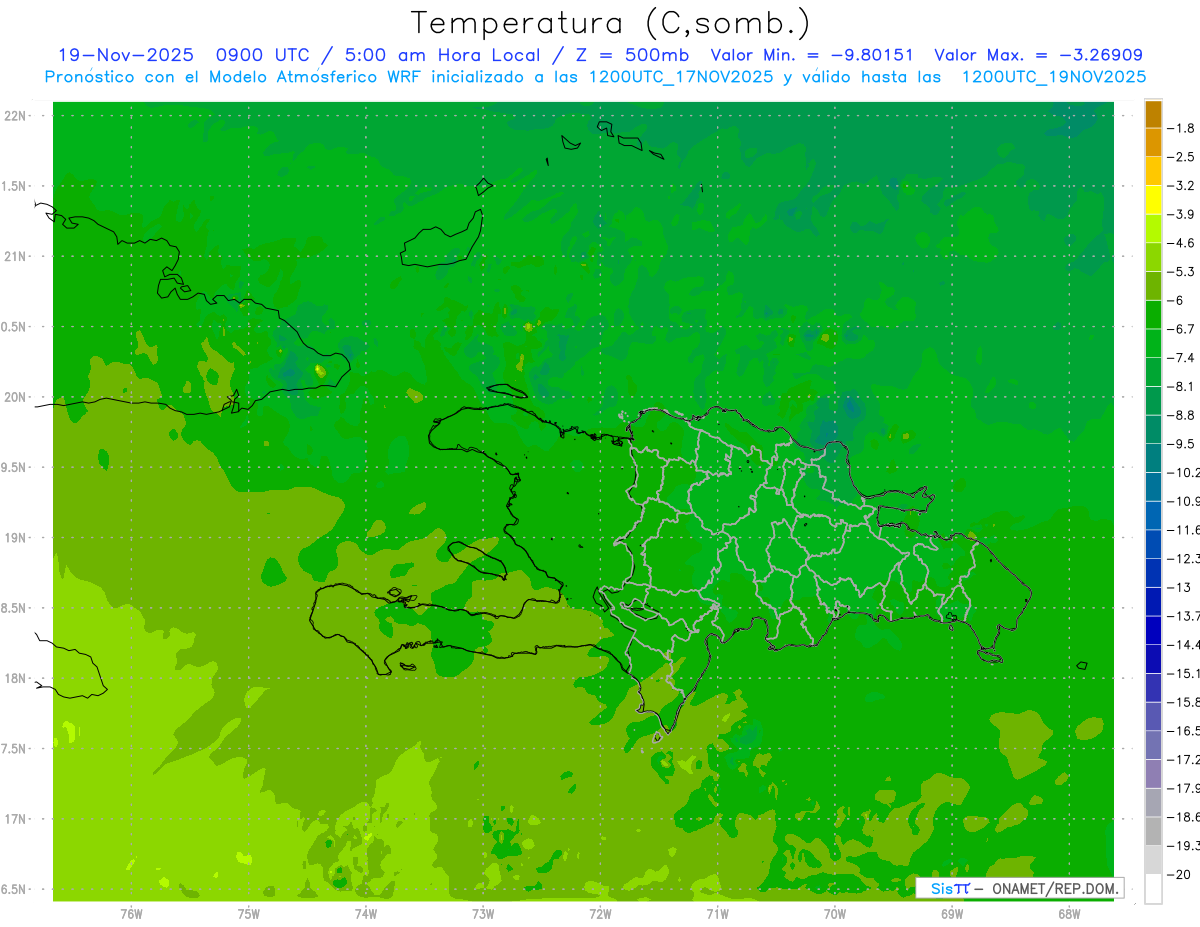
Task: Click the "-8.1" color bar label
Action: coord(1182,386)
